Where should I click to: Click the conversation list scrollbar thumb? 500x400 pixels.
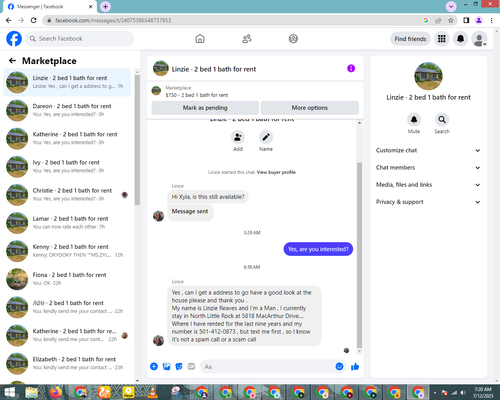137,140
